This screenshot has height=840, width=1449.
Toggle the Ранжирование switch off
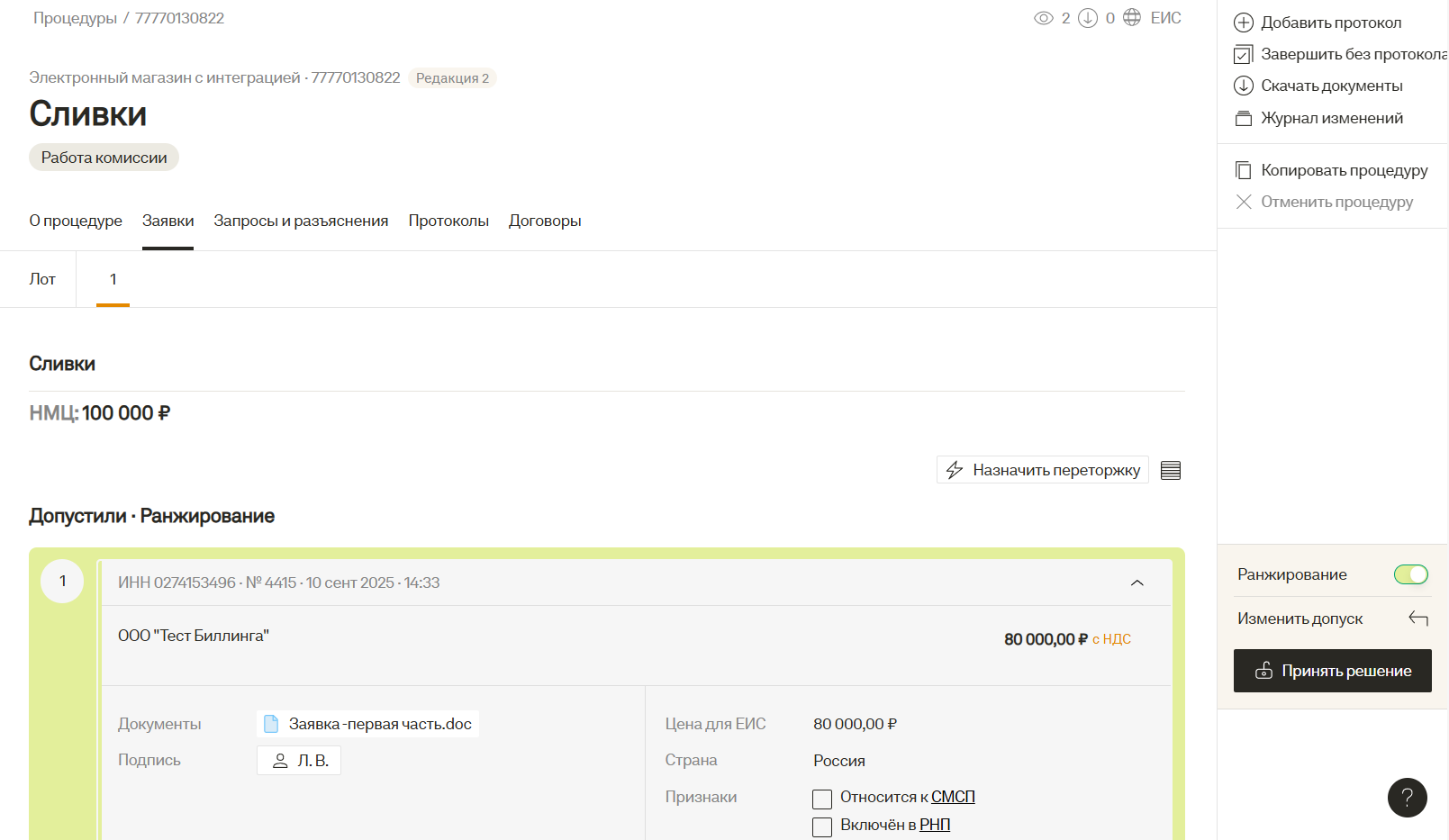click(1410, 574)
